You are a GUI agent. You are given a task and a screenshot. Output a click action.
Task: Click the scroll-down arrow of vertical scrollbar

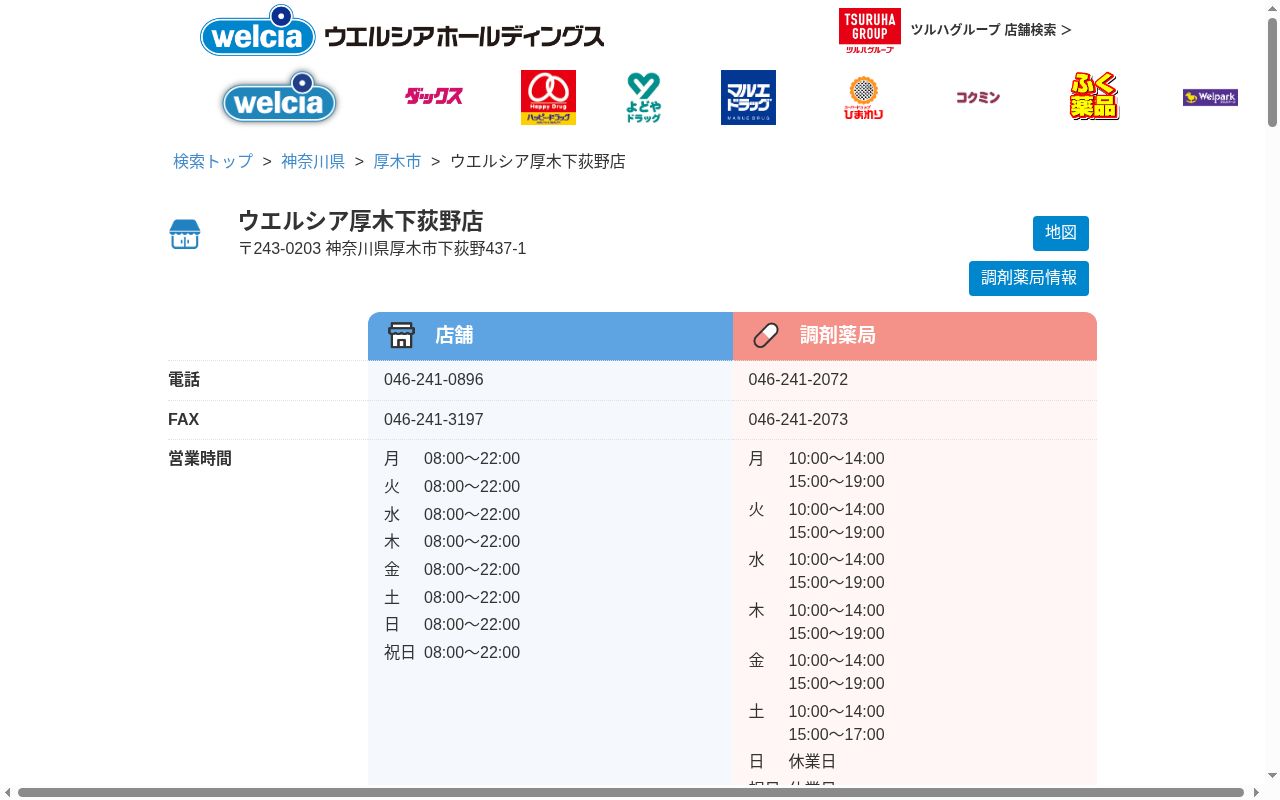click(1272, 777)
